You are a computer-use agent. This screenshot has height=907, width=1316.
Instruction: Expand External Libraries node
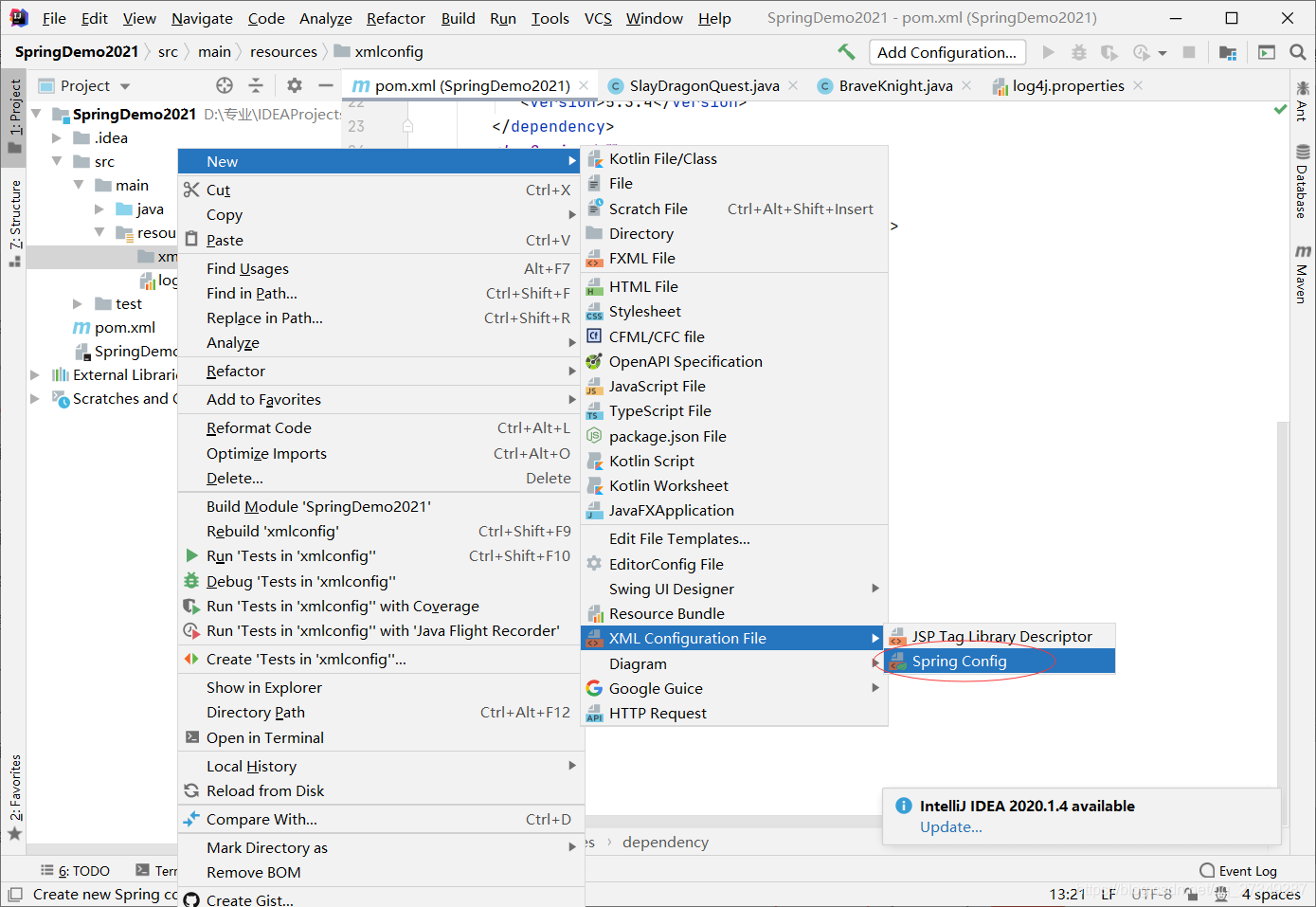tap(35, 375)
